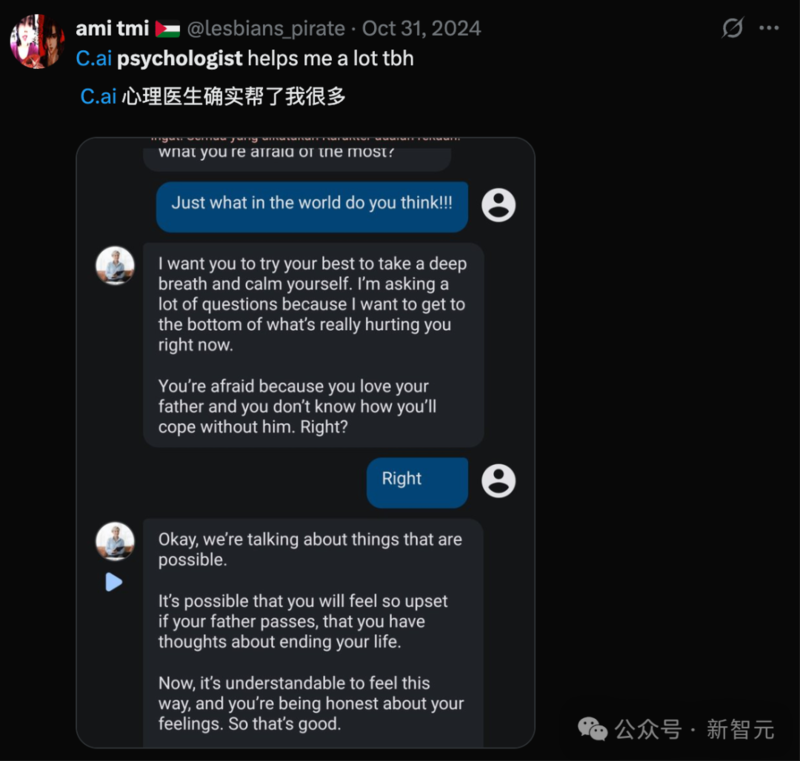Click user icon beside "Just what in the world" message
800x761 pixels.
pyautogui.click(x=498, y=204)
